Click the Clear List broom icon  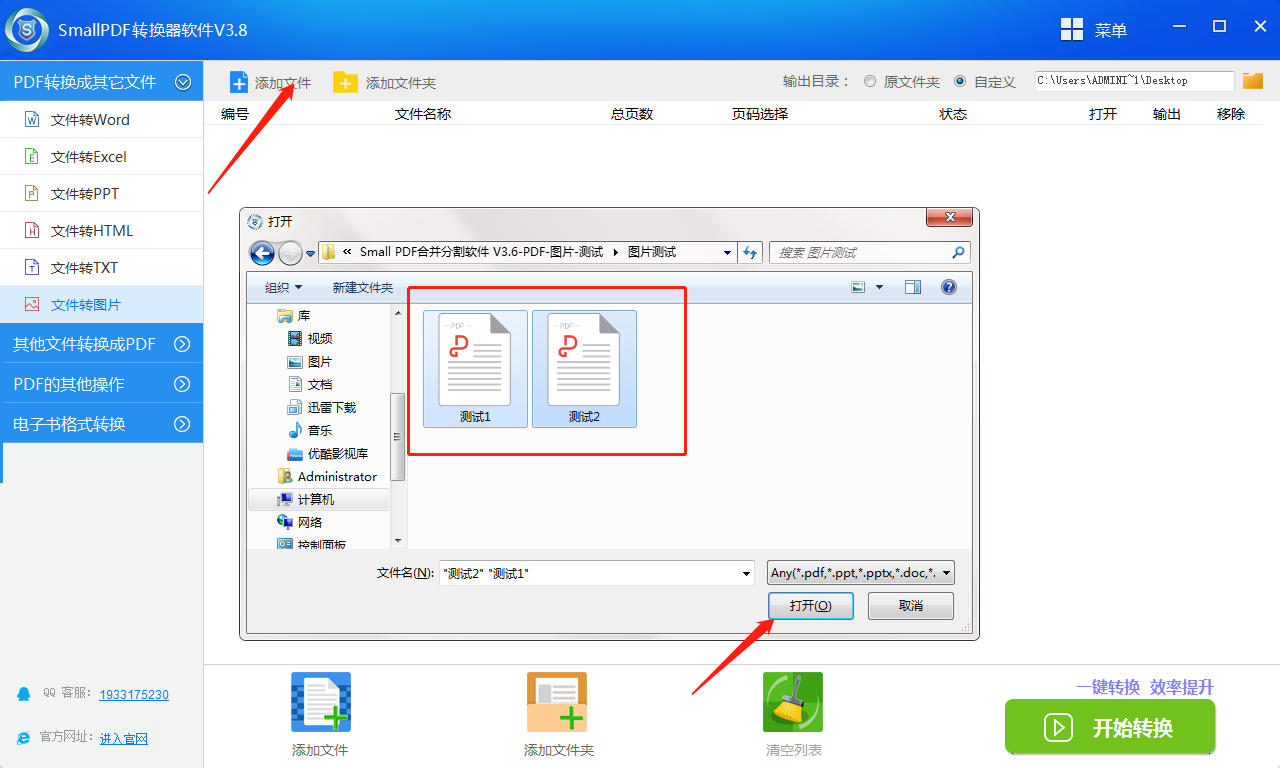point(793,702)
